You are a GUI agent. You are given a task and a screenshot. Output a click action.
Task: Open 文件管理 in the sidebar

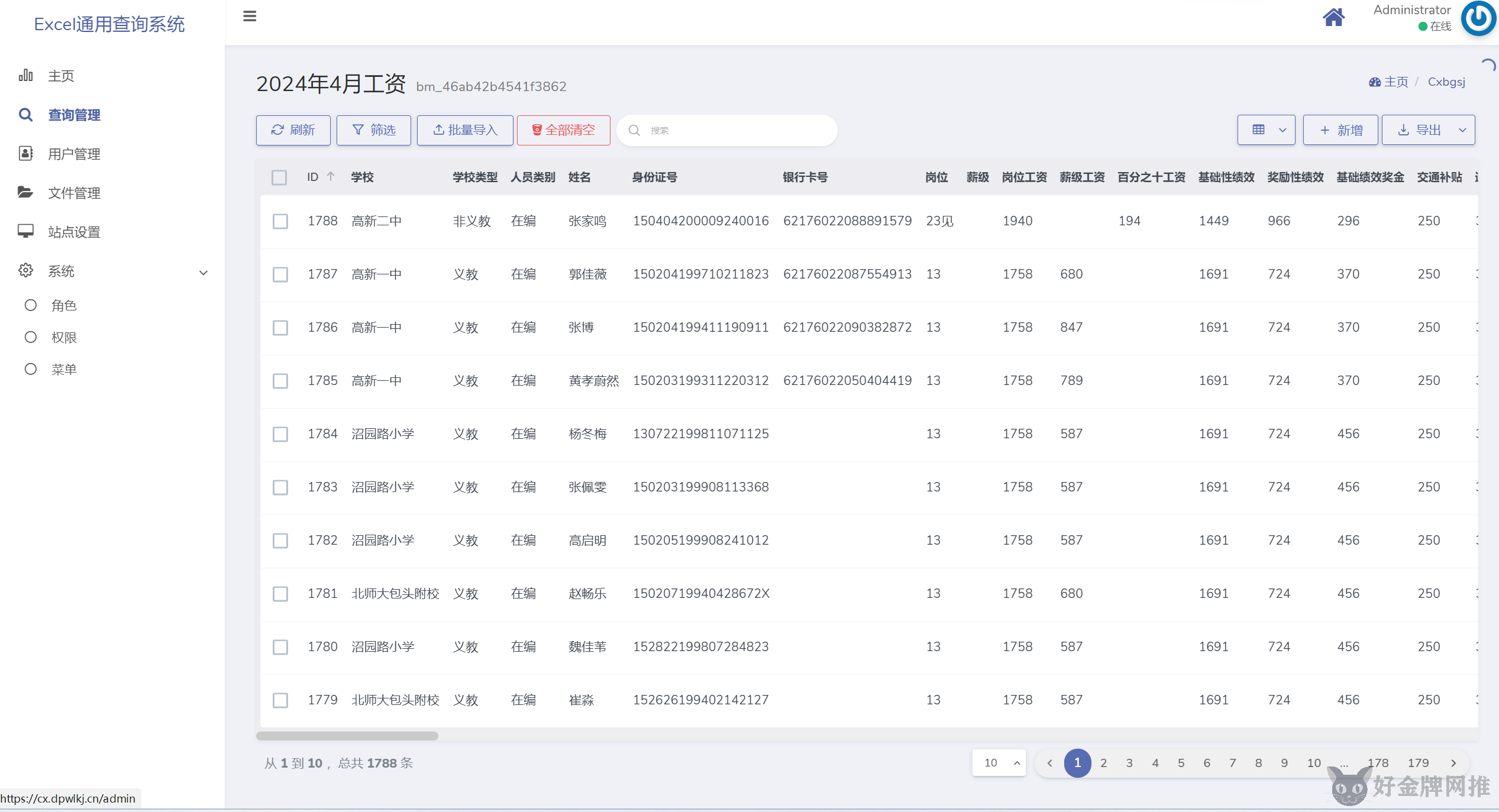(x=74, y=193)
